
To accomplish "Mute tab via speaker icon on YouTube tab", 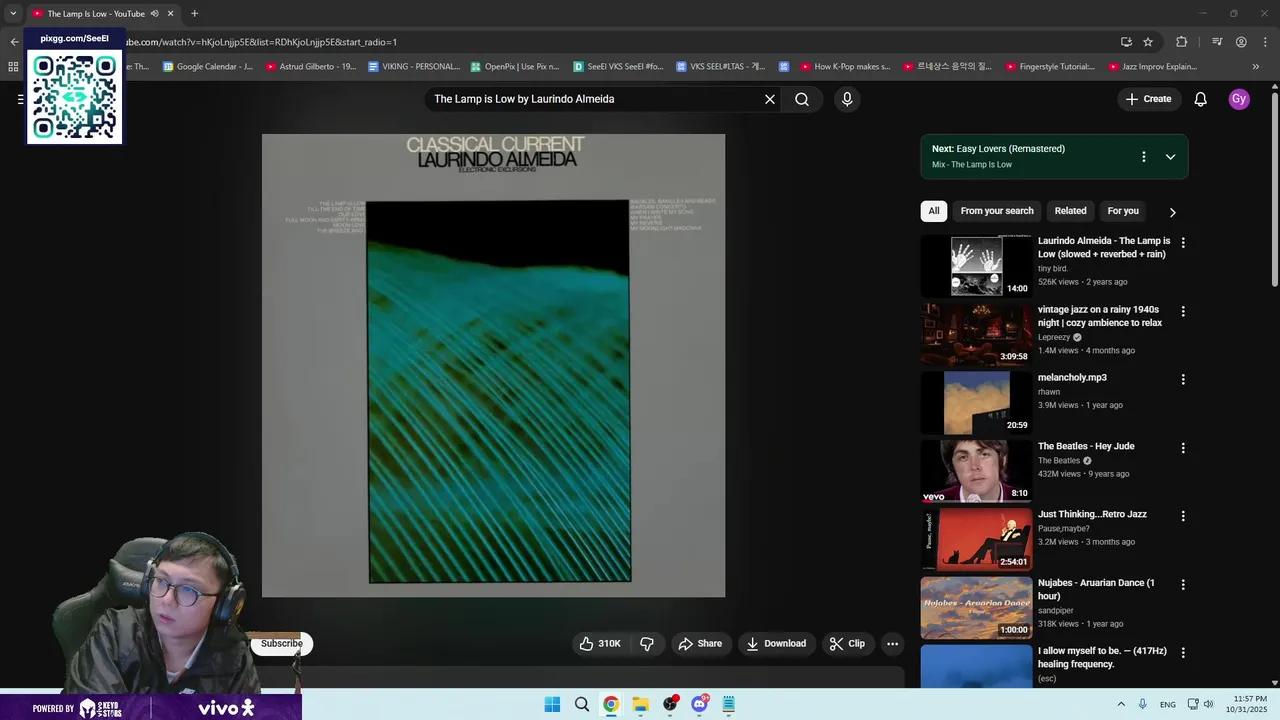I will coord(154,14).
